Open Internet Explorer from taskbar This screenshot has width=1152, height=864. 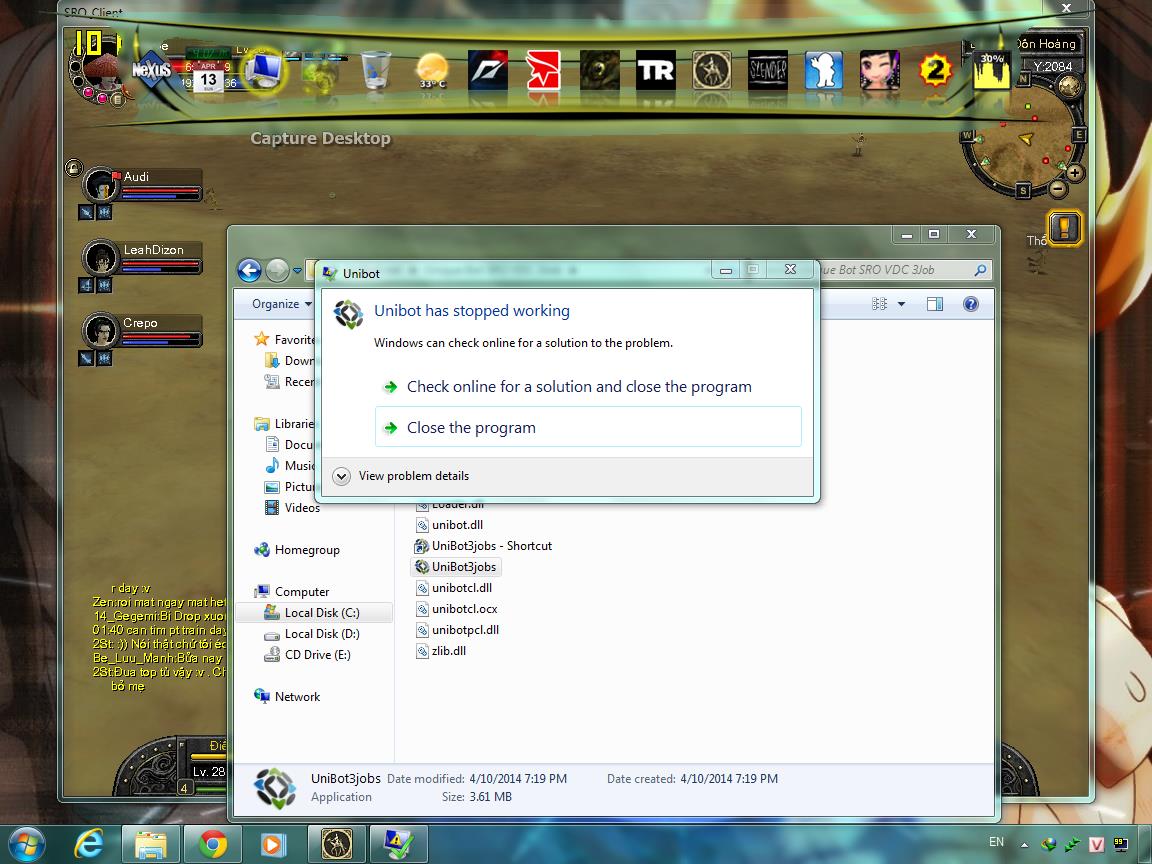89,844
